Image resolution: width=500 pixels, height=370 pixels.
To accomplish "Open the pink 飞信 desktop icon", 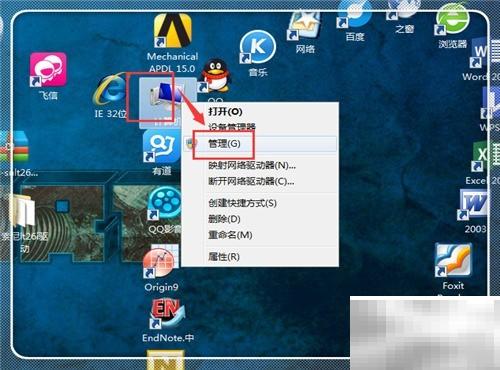I will point(48,69).
